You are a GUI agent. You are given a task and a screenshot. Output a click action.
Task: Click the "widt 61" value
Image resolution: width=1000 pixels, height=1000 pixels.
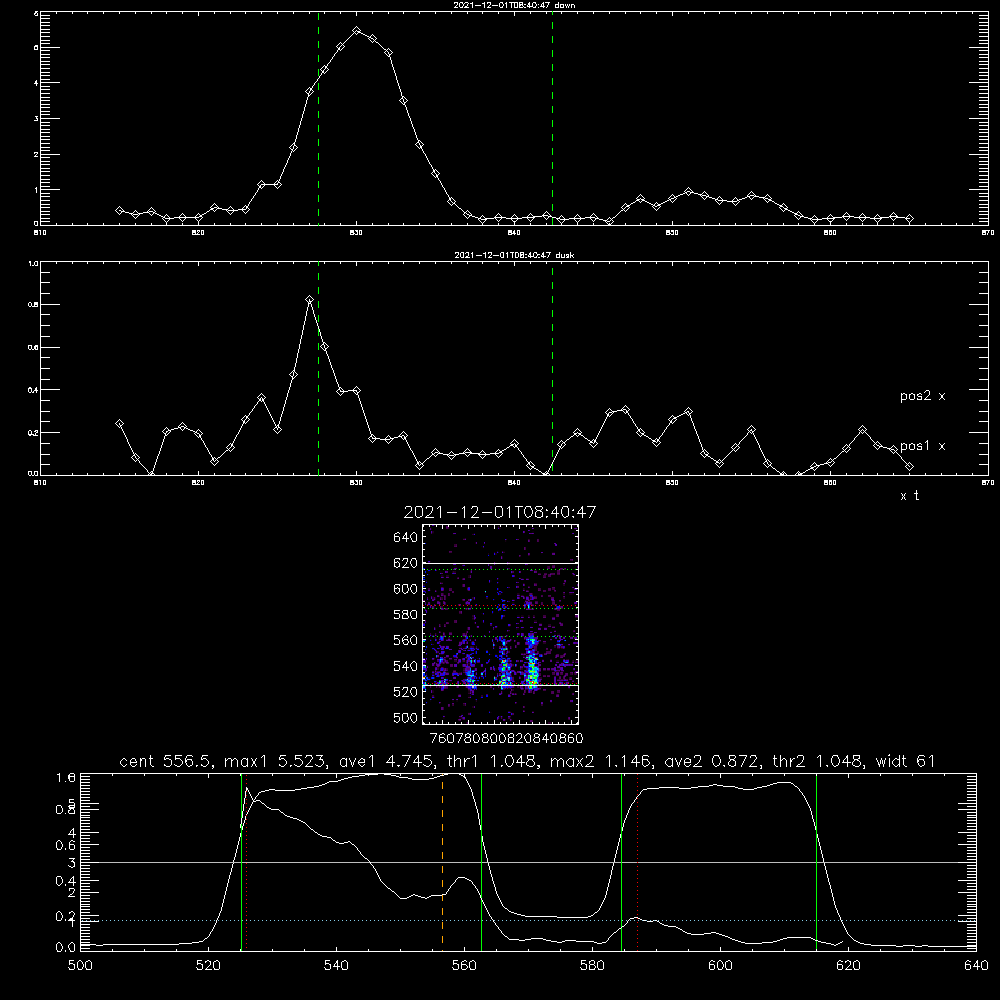click(x=905, y=761)
